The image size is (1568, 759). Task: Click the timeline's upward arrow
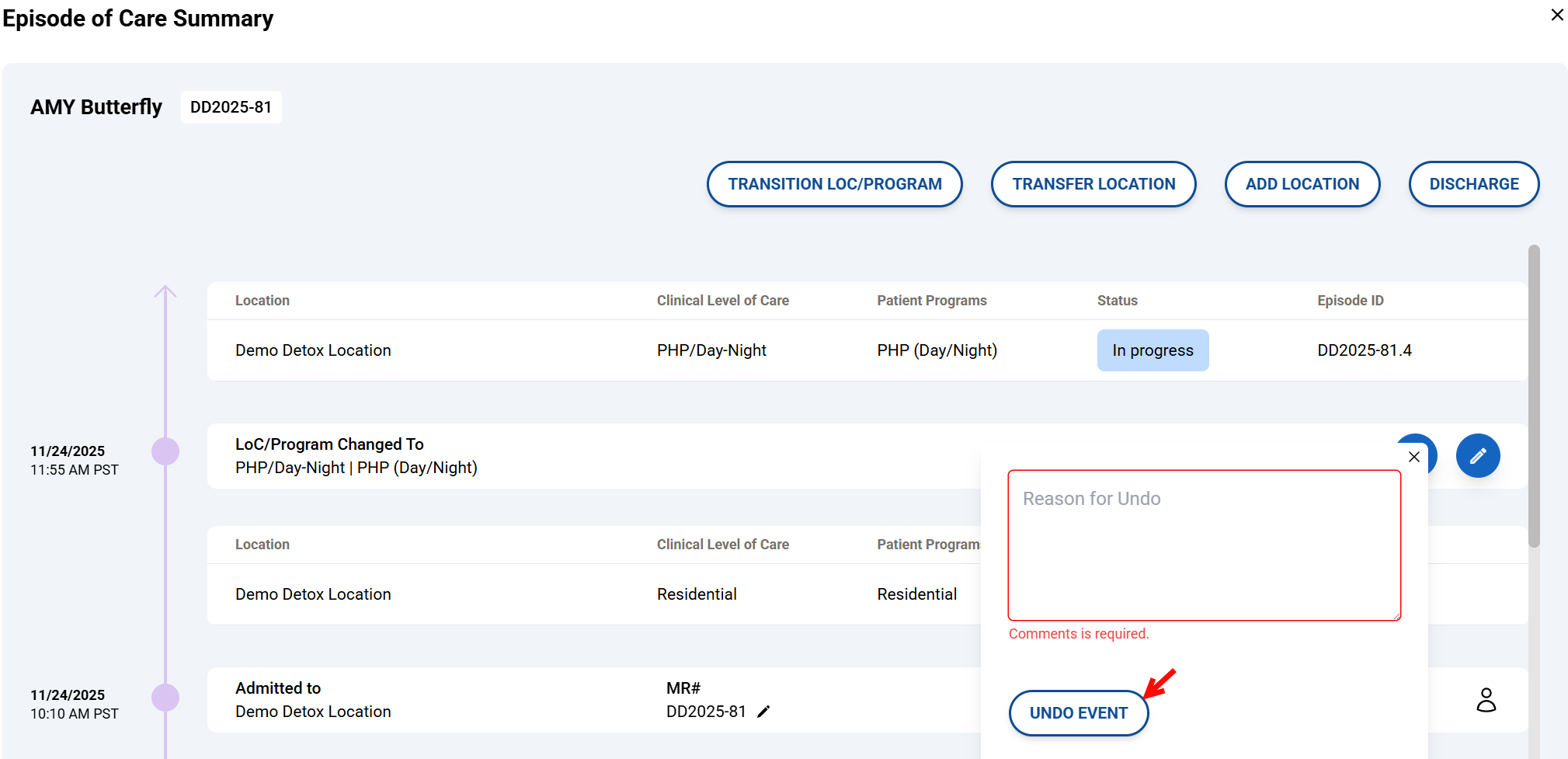[165, 293]
